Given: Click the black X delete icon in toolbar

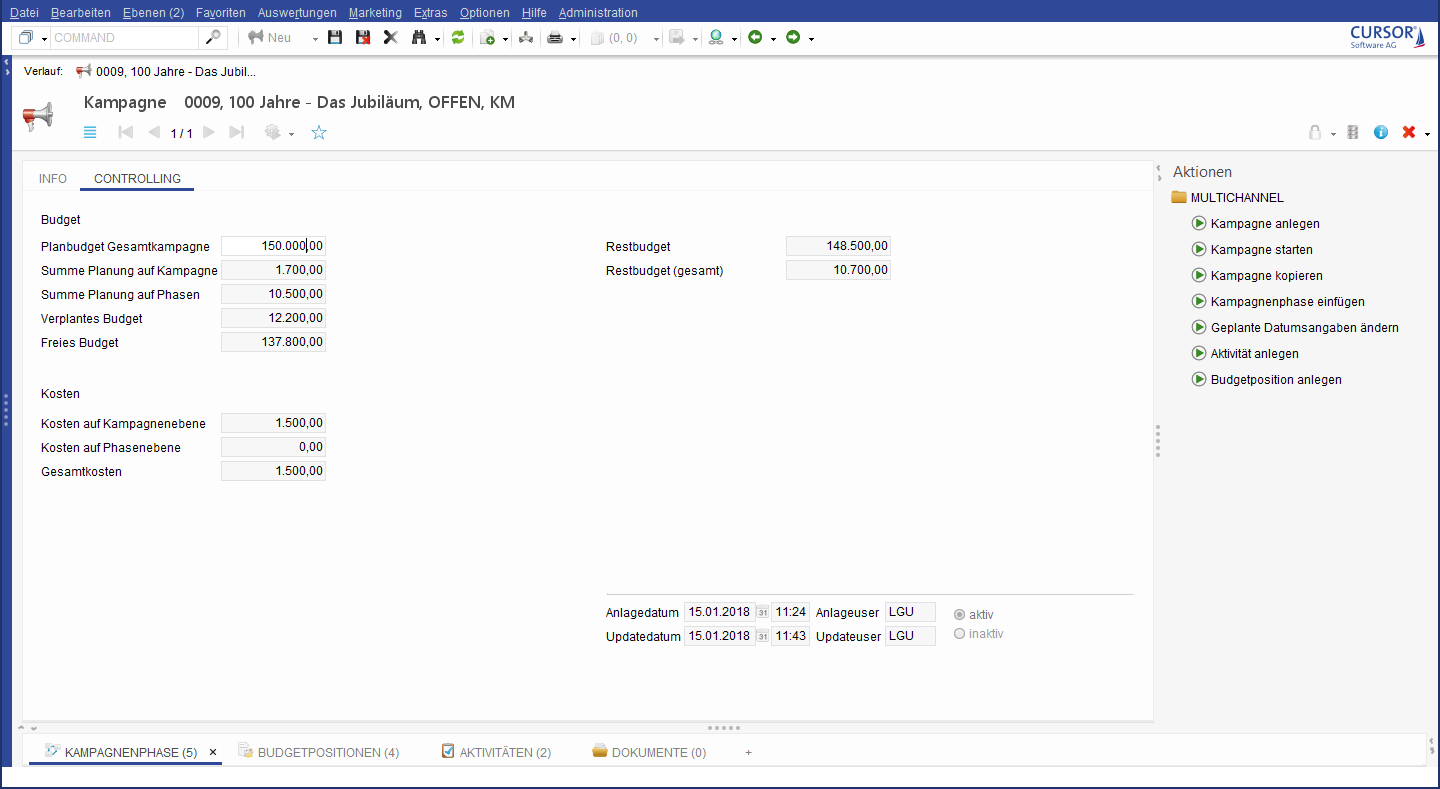Looking at the screenshot, I should (x=391, y=38).
